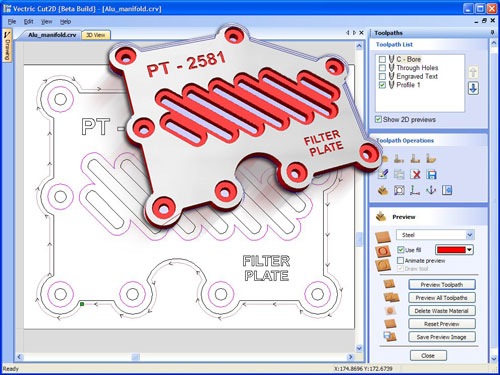Image resolution: width=500 pixels, height=375 pixels.
Task: Click the set material axes icon
Action: coord(415,190)
